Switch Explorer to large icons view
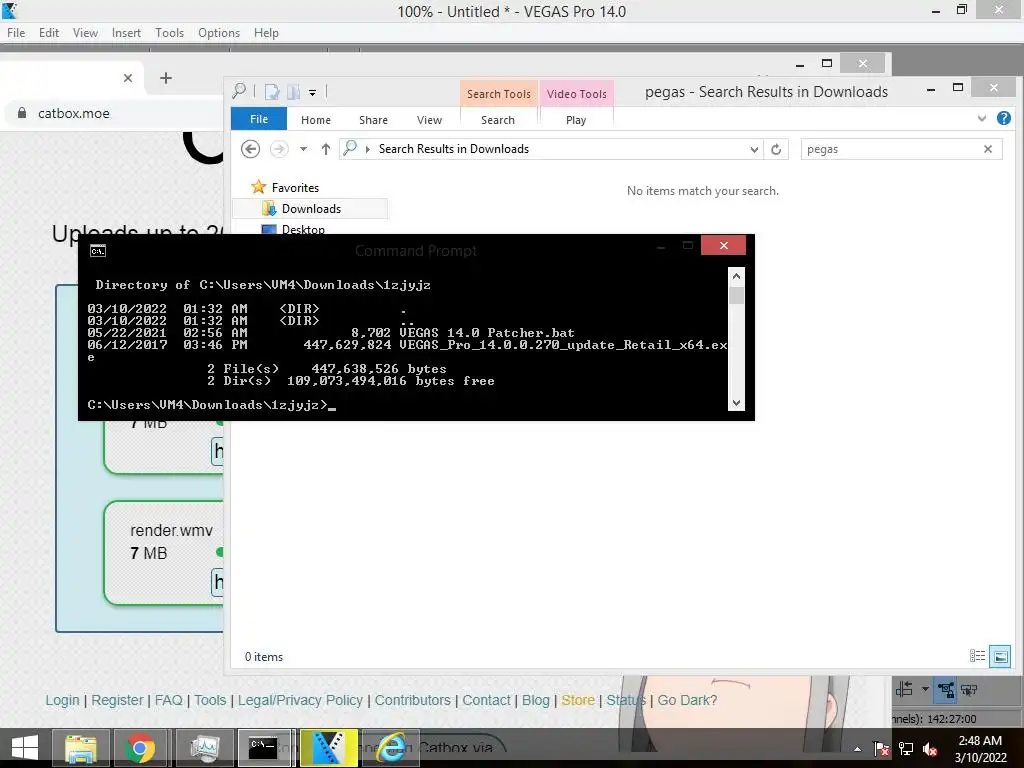The image size is (1024, 768). (x=1000, y=656)
